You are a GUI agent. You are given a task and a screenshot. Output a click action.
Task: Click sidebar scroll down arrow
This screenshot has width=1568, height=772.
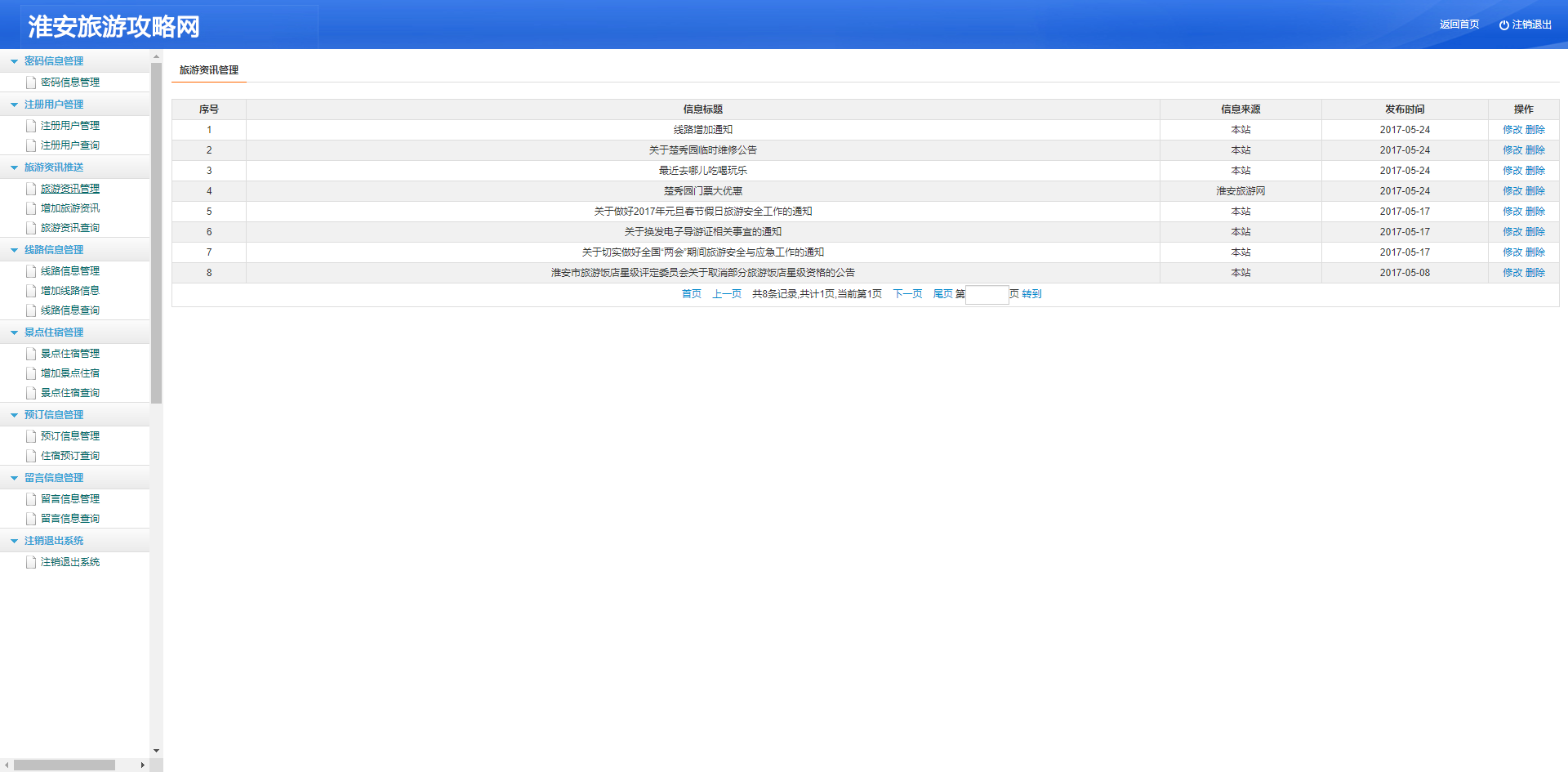point(157,750)
